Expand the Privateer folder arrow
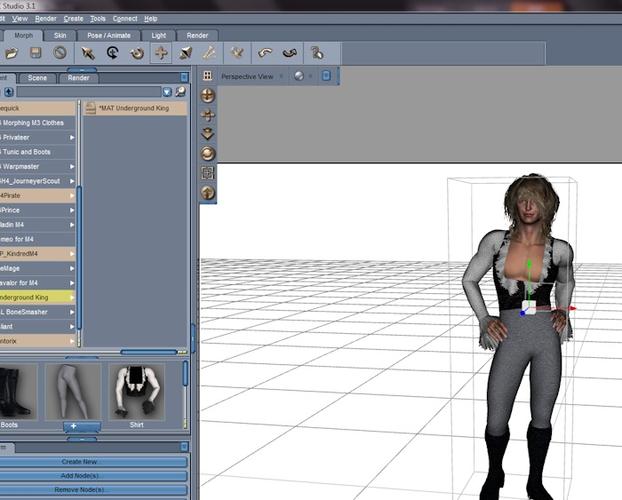Viewport: 622px width, 500px height. pyautogui.click(x=72, y=137)
